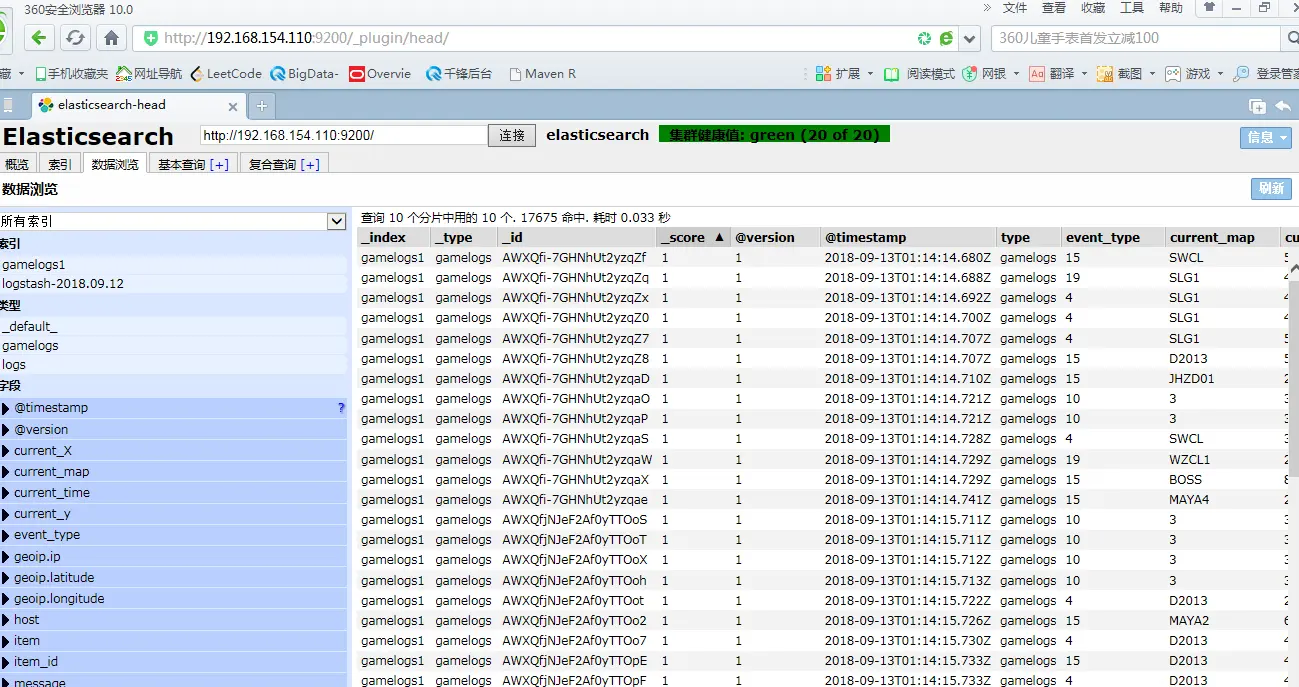Open the 工具 menu
The width and height of the screenshot is (1299, 687).
[x=1132, y=8]
